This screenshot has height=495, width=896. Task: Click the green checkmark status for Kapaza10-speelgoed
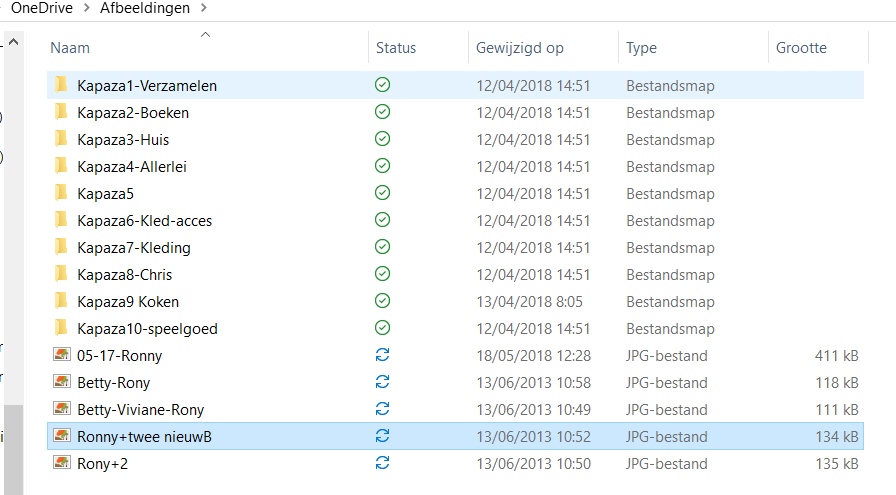coord(382,328)
